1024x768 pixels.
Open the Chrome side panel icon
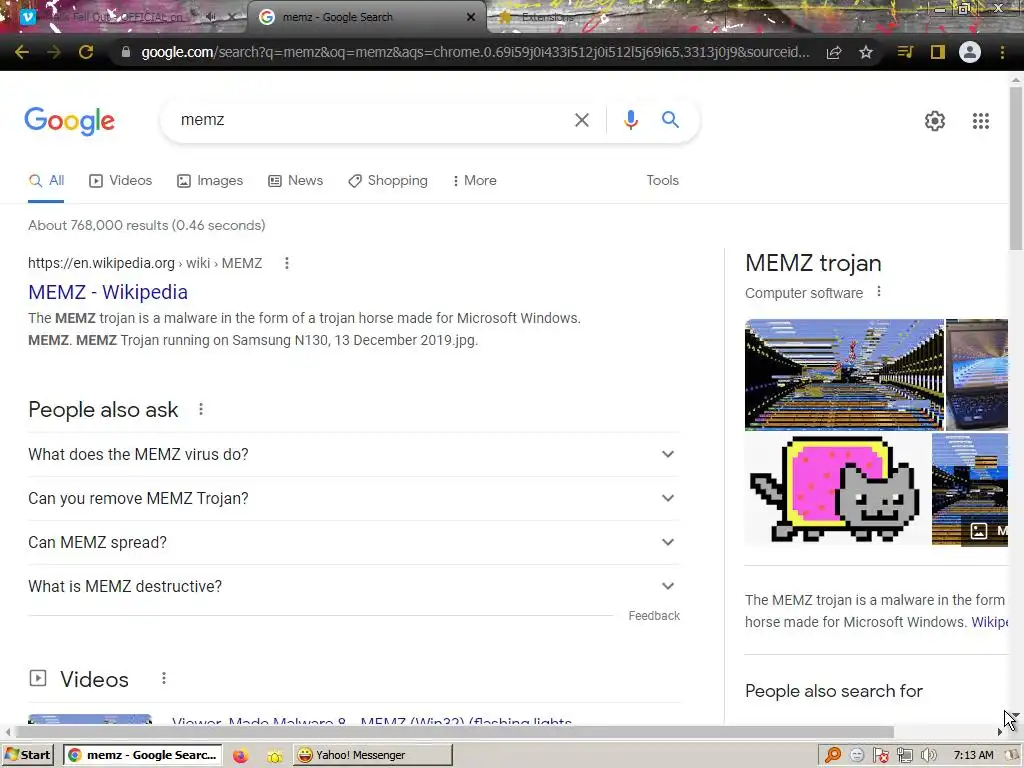coord(938,52)
